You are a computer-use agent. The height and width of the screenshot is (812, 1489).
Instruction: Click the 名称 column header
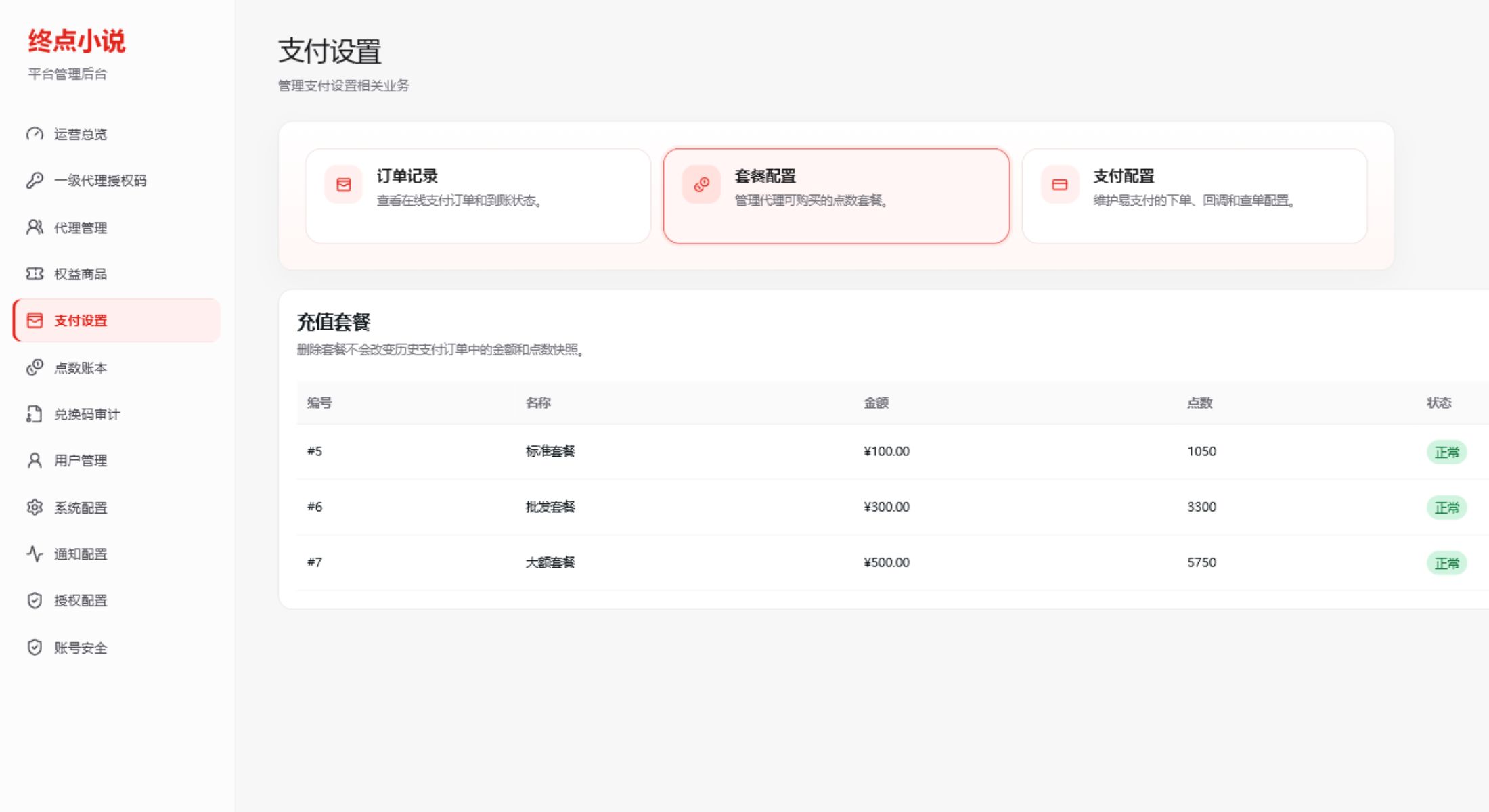point(538,403)
